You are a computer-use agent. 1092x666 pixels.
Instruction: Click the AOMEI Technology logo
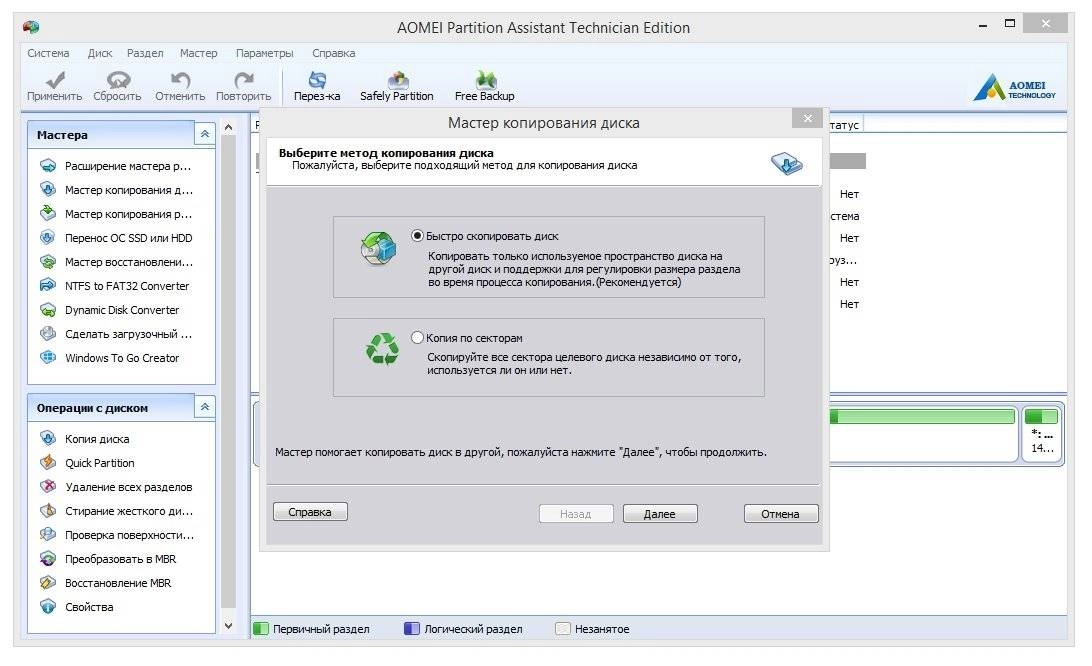[x=1014, y=88]
